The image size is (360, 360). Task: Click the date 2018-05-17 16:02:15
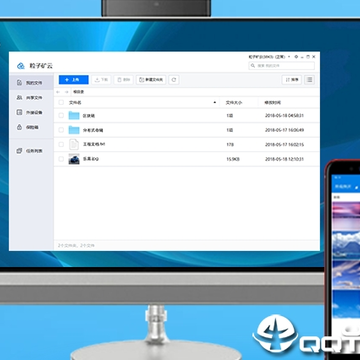(x=284, y=144)
